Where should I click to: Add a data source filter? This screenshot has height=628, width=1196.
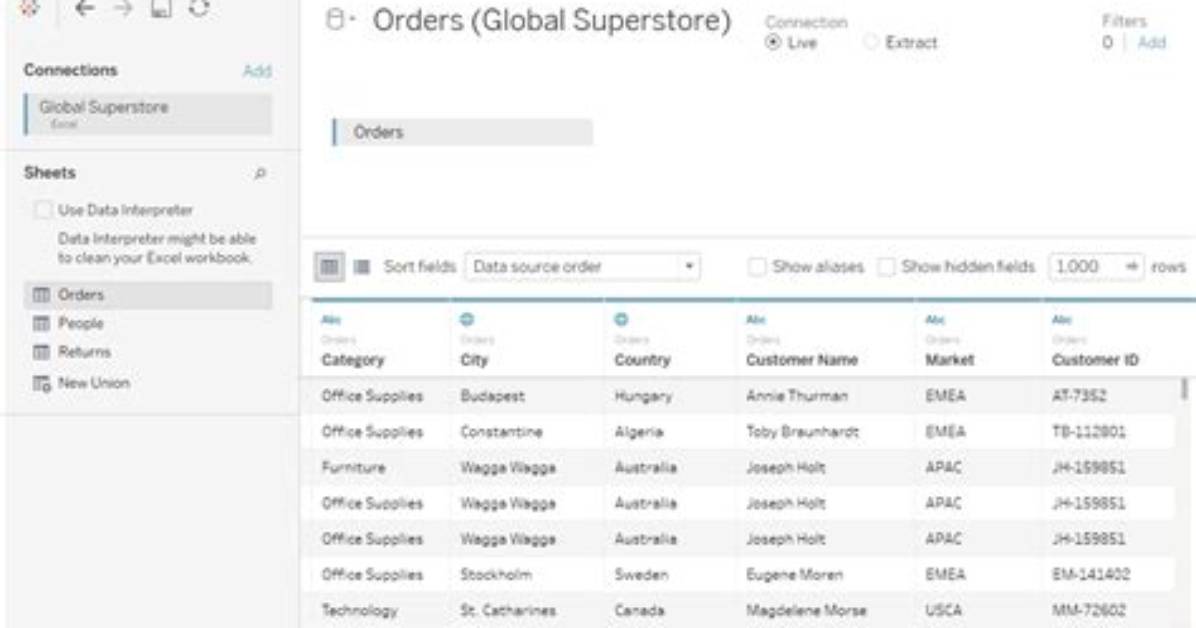tap(1152, 43)
